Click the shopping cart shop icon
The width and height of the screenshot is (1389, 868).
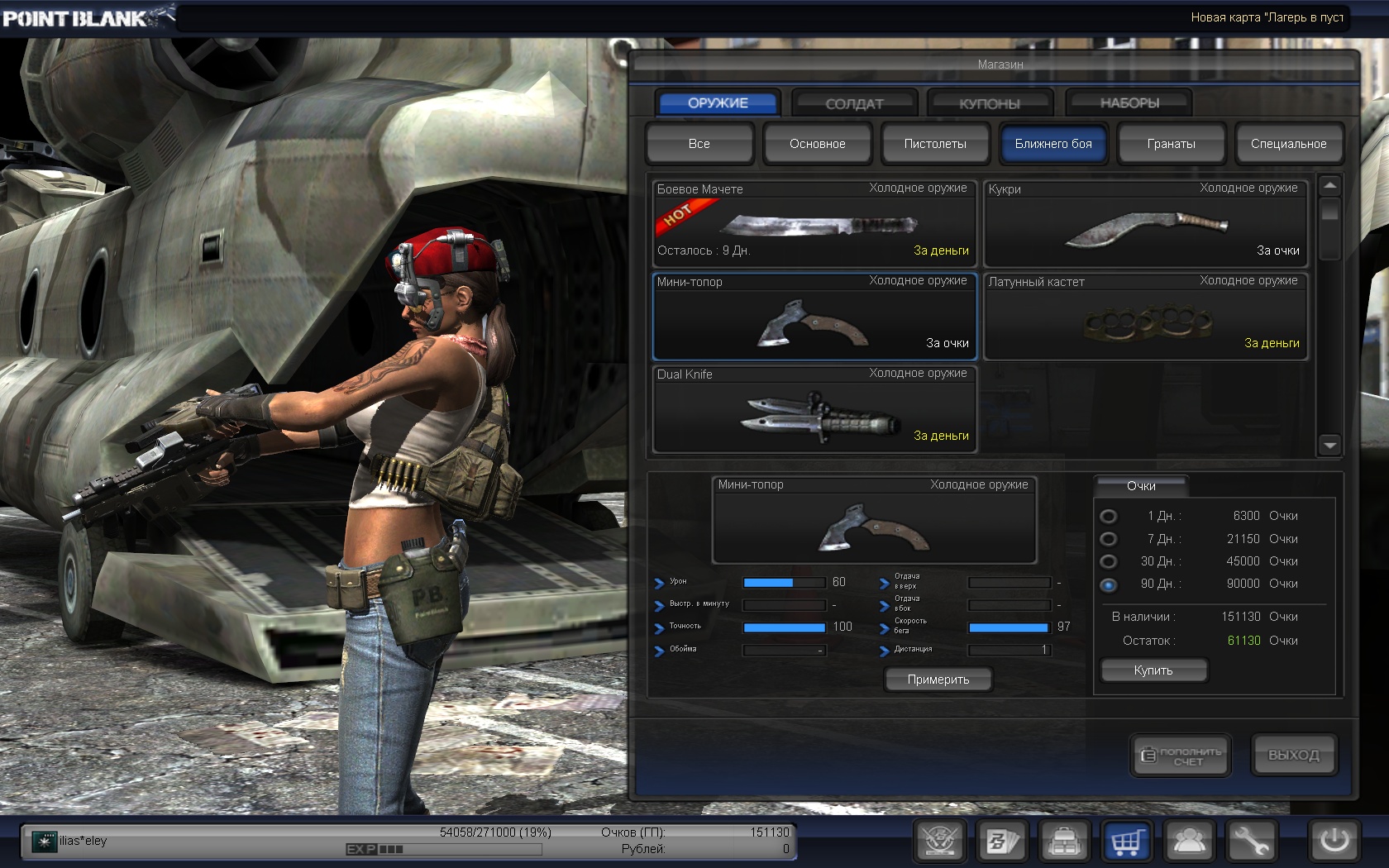click(1126, 842)
